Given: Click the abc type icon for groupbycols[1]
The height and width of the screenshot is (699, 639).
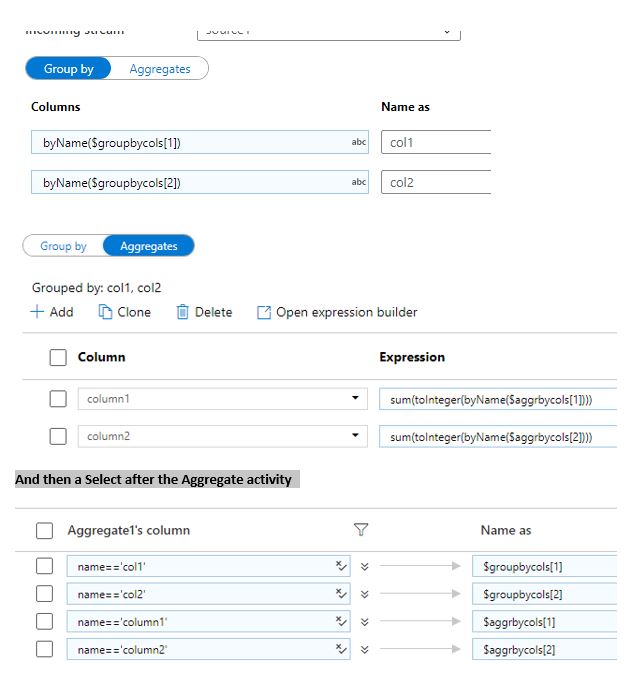Looking at the screenshot, I should pyautogui.click(x=359, y=142).
